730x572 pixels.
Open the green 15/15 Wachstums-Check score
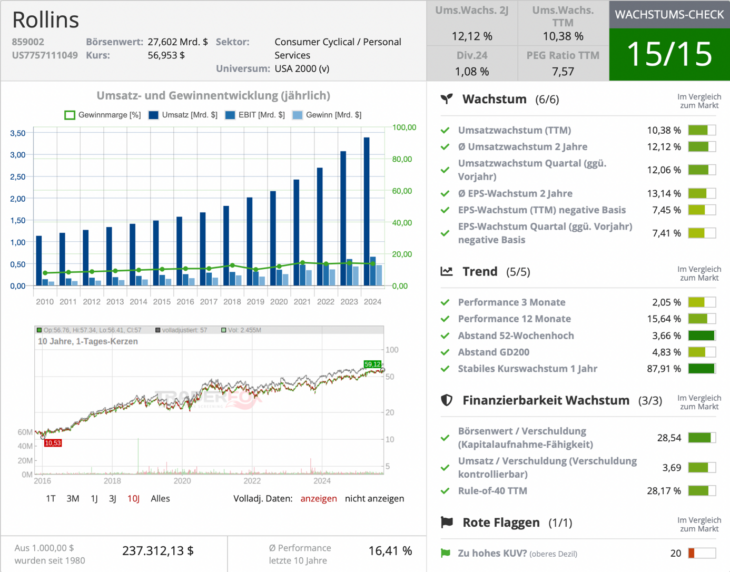[669, 54]
